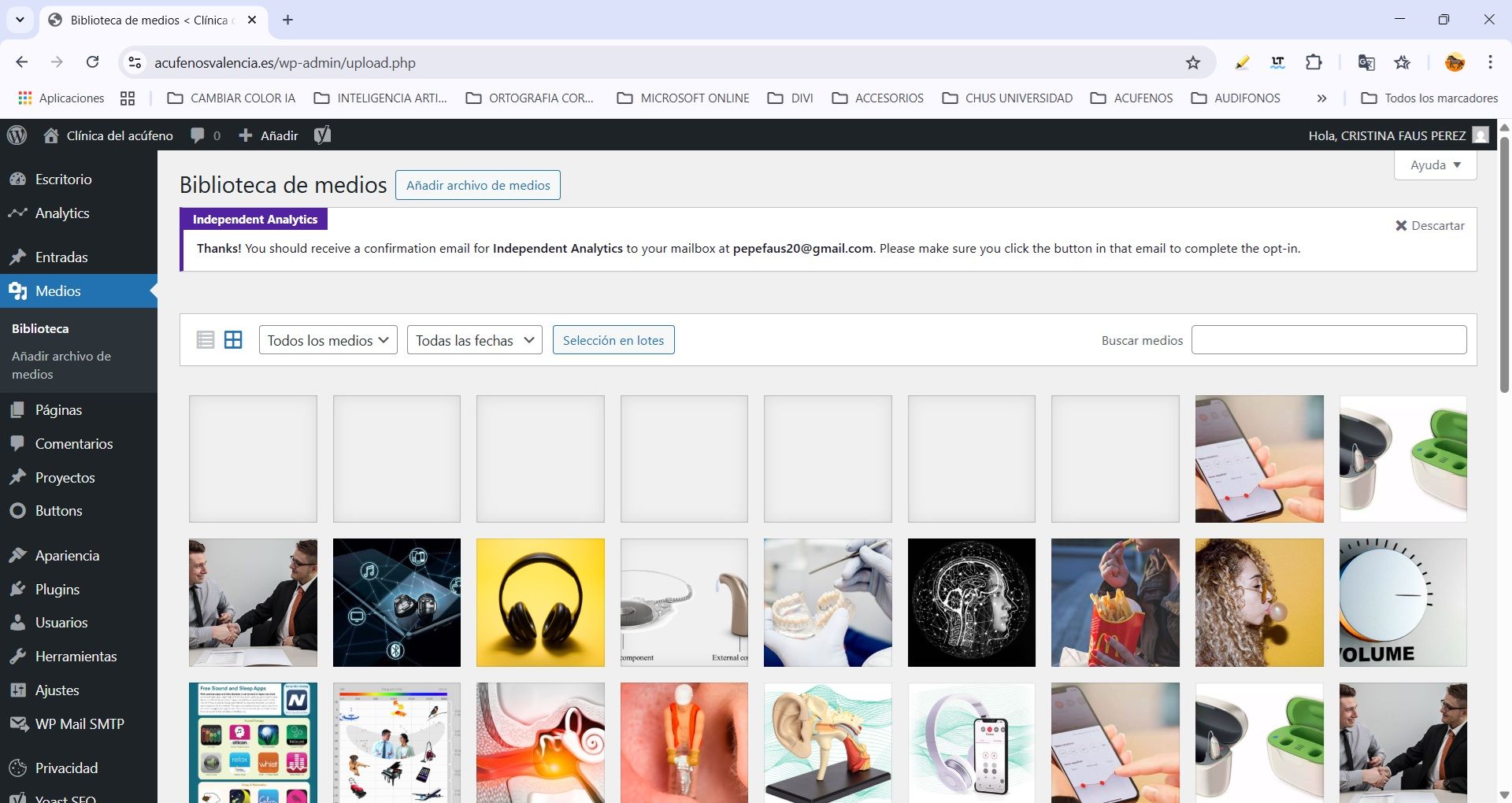Open the Añadir new content menu
Screen dimensions: 1512x803
269,135
